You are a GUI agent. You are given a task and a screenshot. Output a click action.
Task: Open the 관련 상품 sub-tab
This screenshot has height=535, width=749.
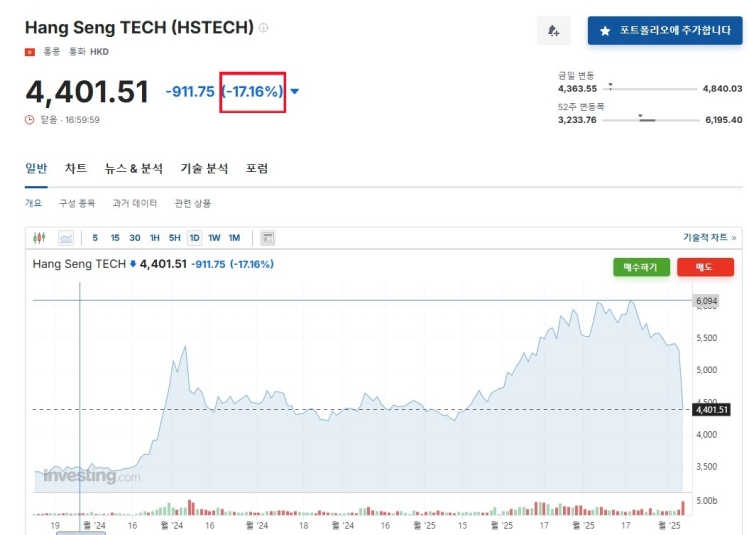193,203
